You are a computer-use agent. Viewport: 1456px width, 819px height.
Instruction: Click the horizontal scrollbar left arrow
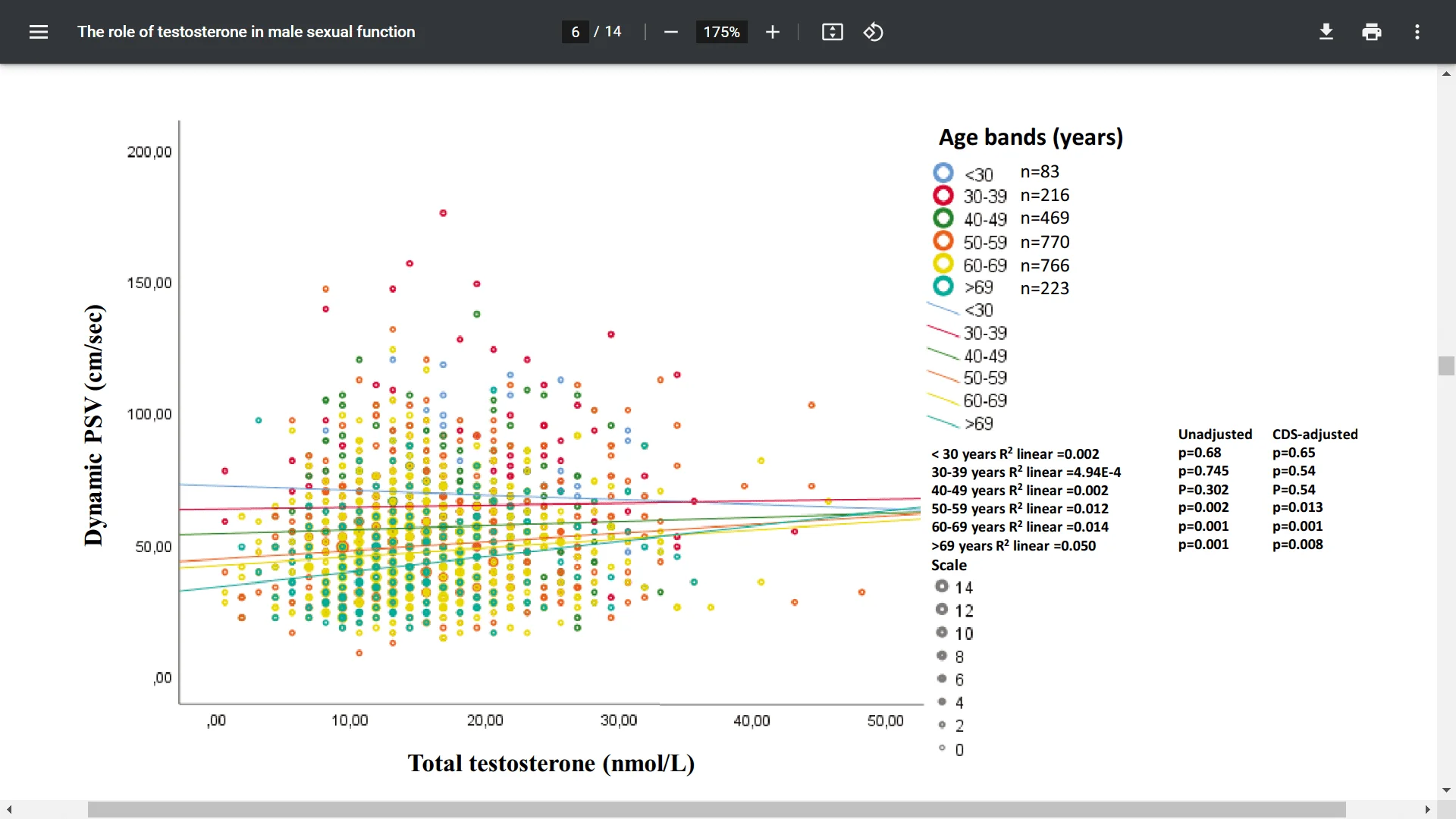point(9,810)
